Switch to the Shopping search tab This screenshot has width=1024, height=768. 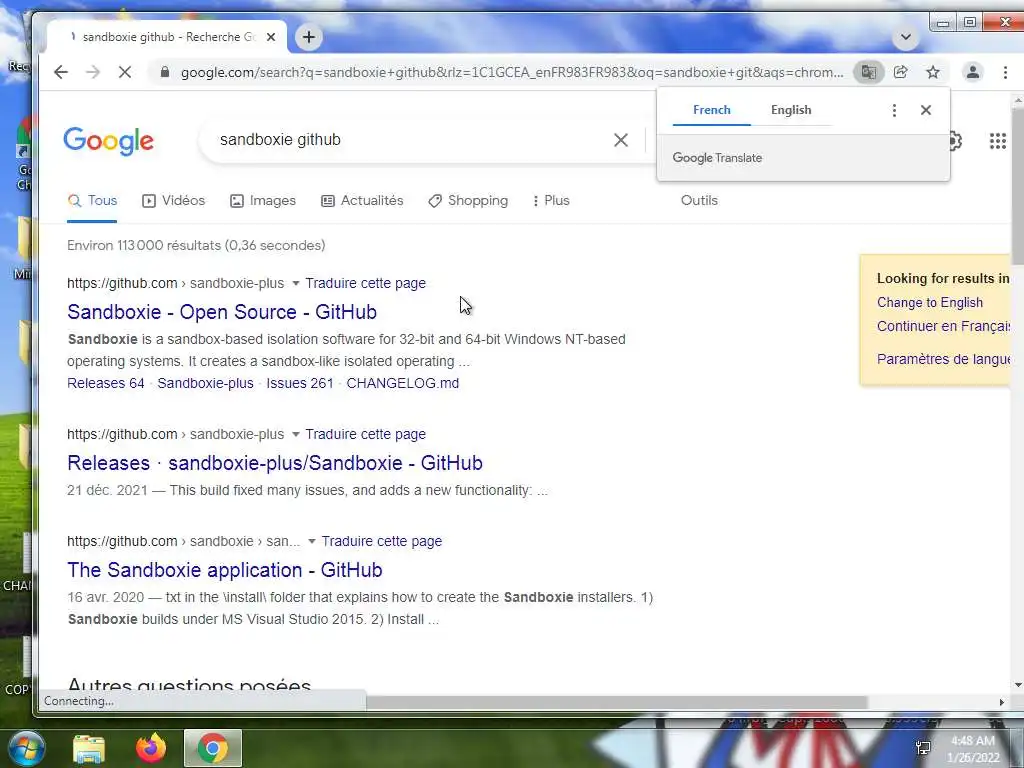click(468, 200)
